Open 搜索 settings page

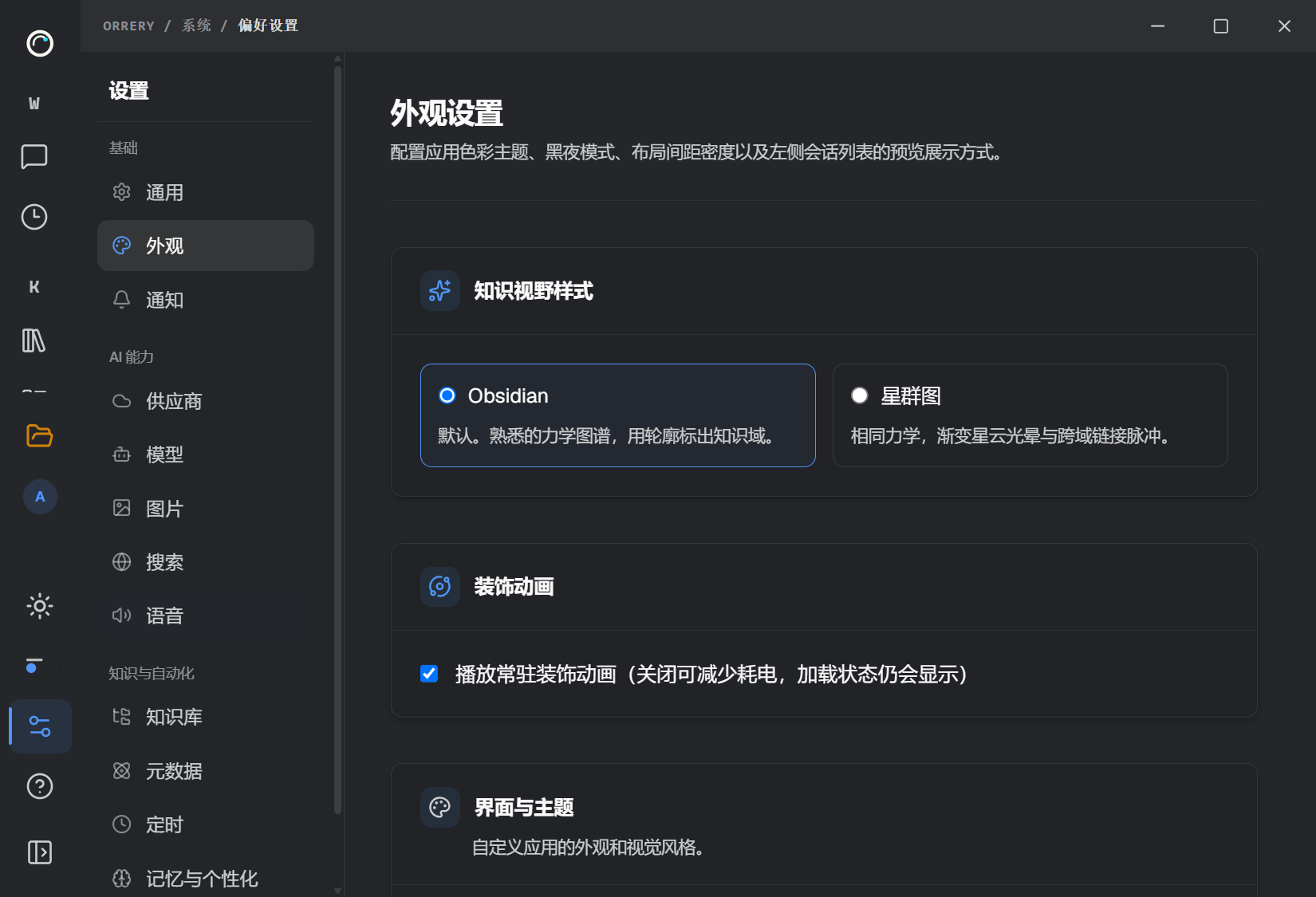(x=206, y=562)
